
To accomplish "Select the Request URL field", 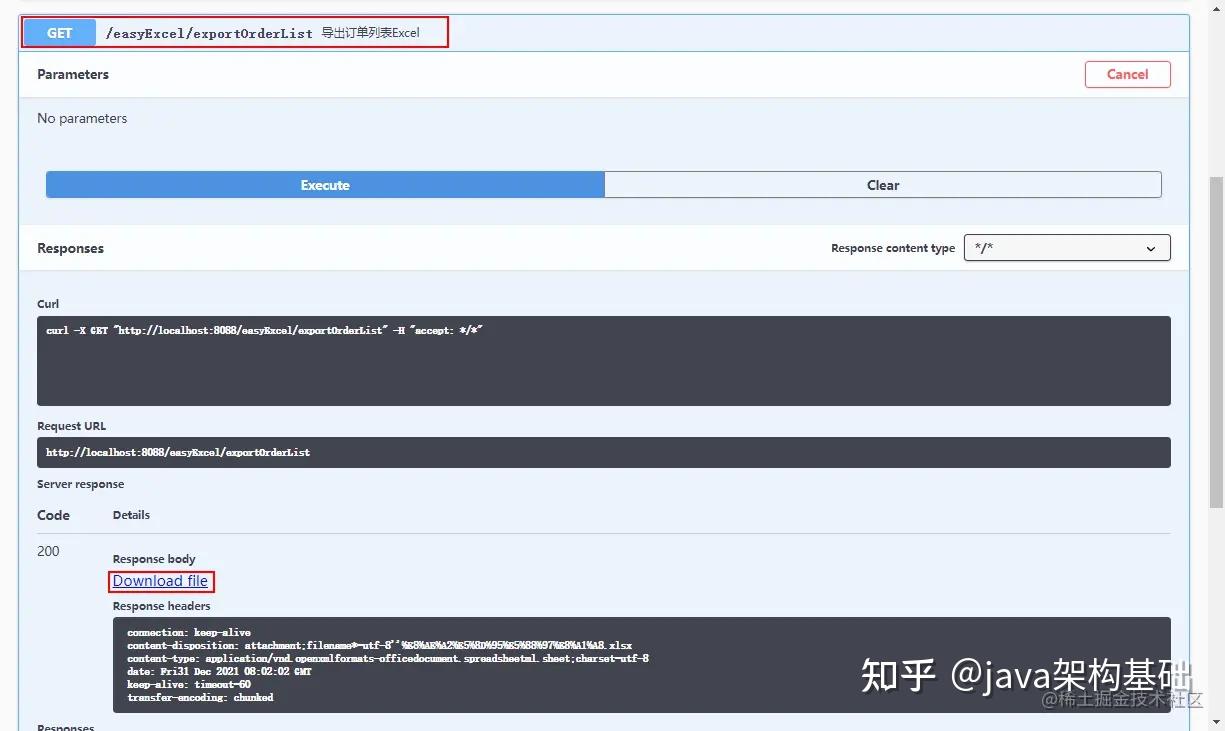I will coord(605,451).
